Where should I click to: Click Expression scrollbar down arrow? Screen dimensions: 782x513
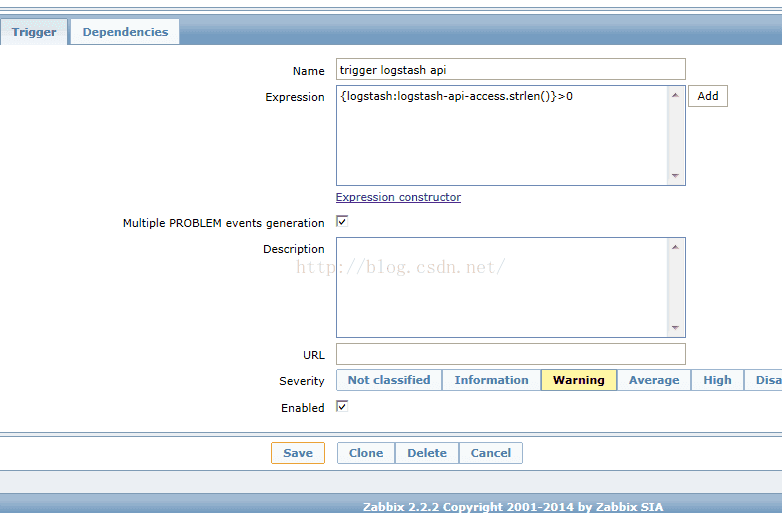click(x=675, y=175)
